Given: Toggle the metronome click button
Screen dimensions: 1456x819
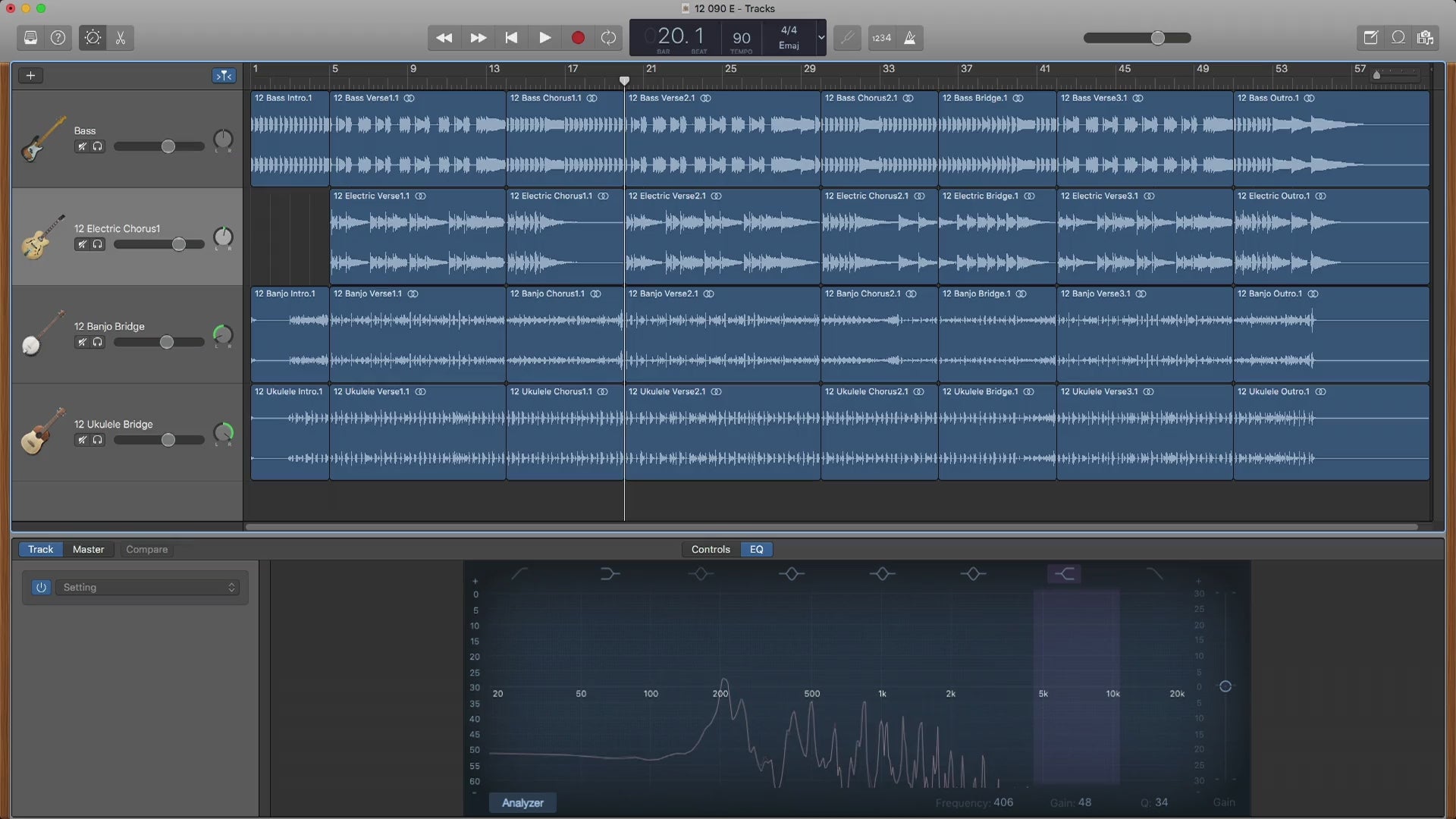Looking at the screenshot, I should [x=909, y=37].
